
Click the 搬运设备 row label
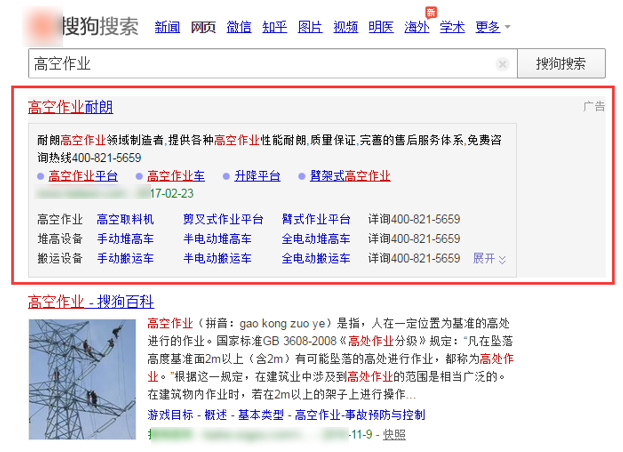click(60, 259)
